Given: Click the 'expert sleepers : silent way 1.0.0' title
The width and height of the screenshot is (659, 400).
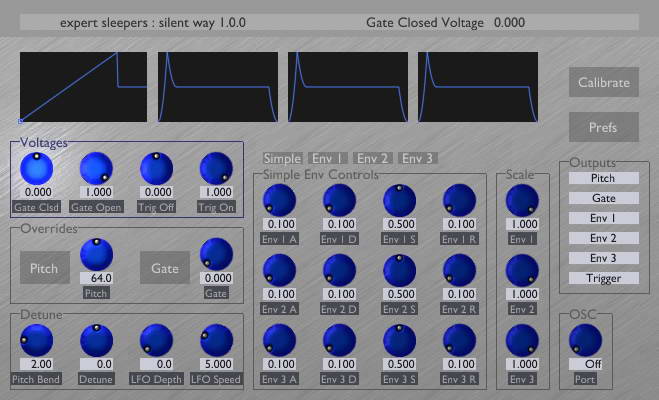Looking at the screenshot, I should click(153, 22).
